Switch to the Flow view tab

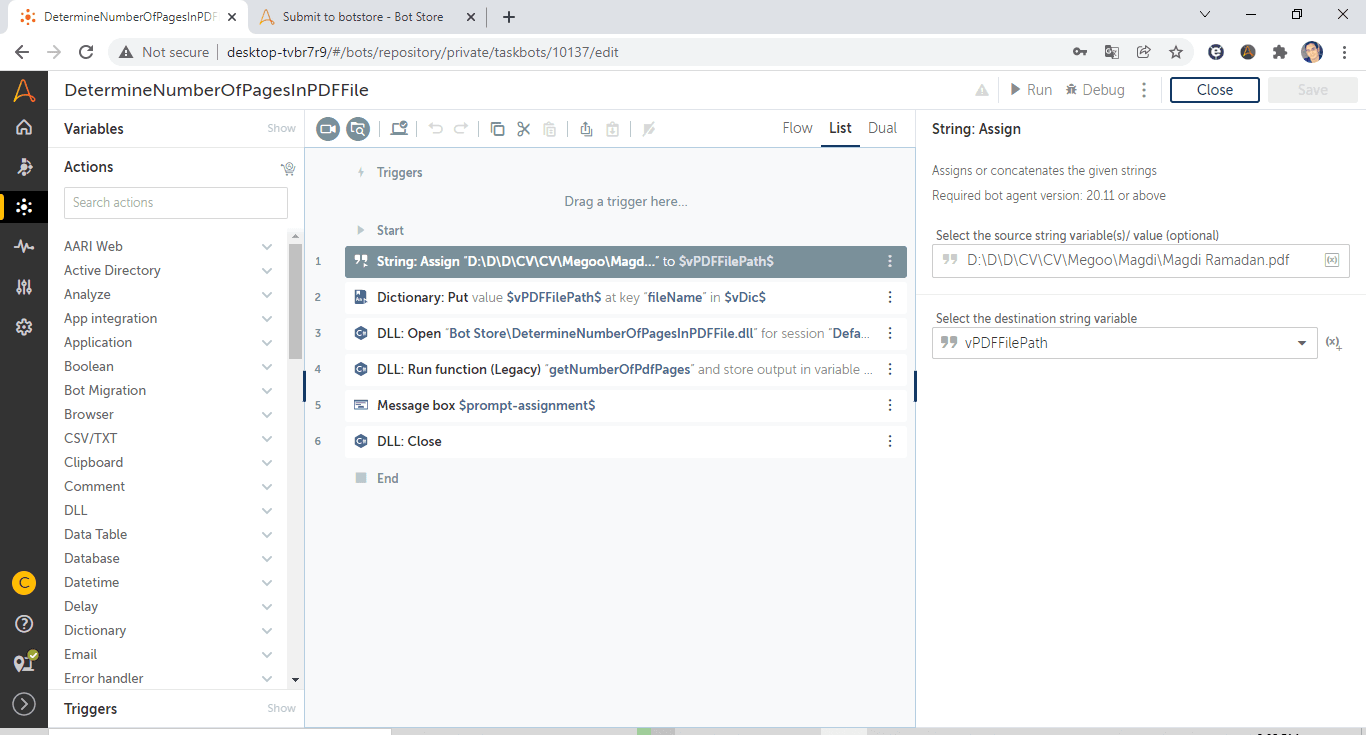(797, 128)
